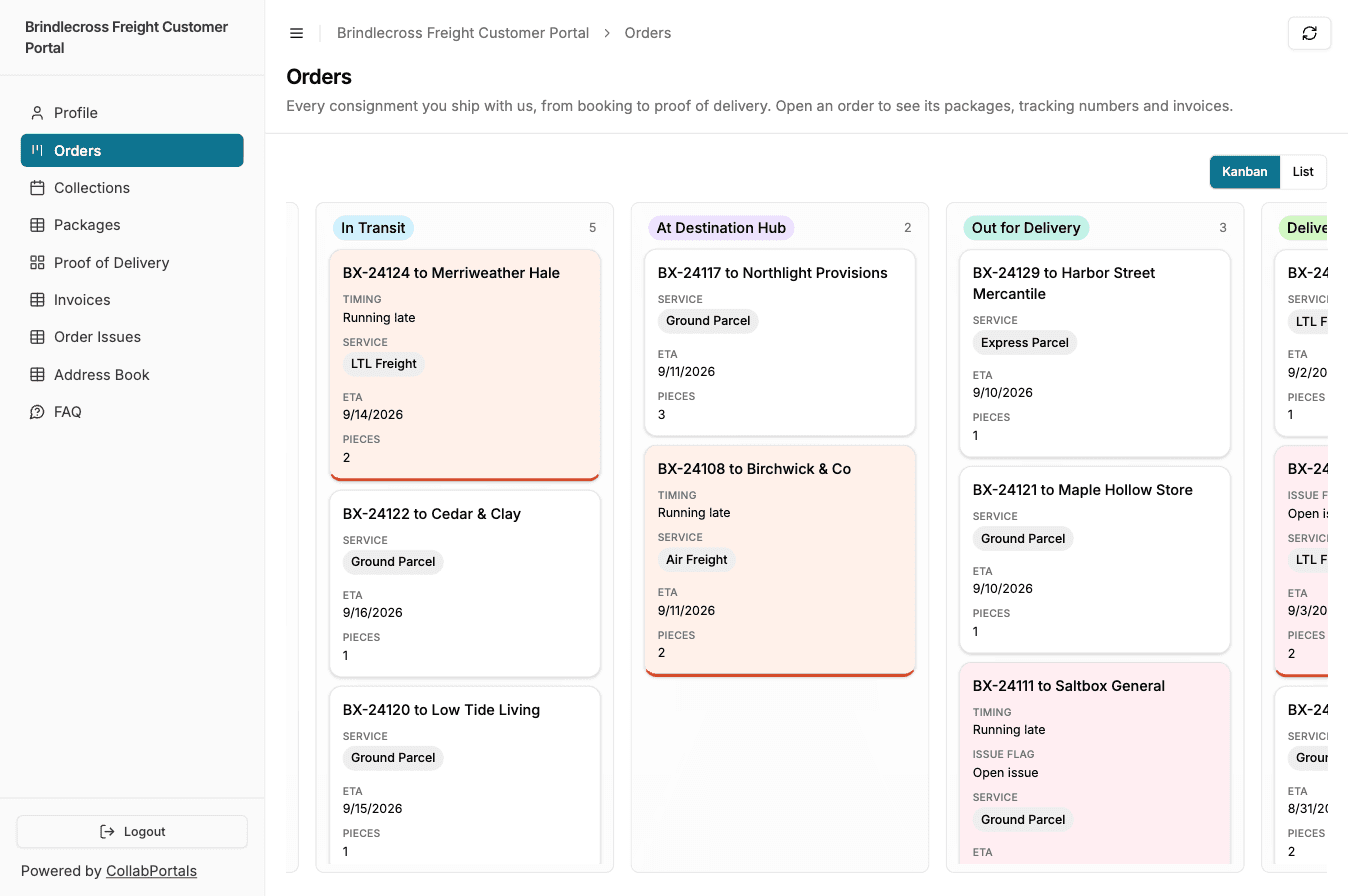1348x896 pixels.
Task: Click the Orders breadcrumb item
Action: tap(648, 33)
